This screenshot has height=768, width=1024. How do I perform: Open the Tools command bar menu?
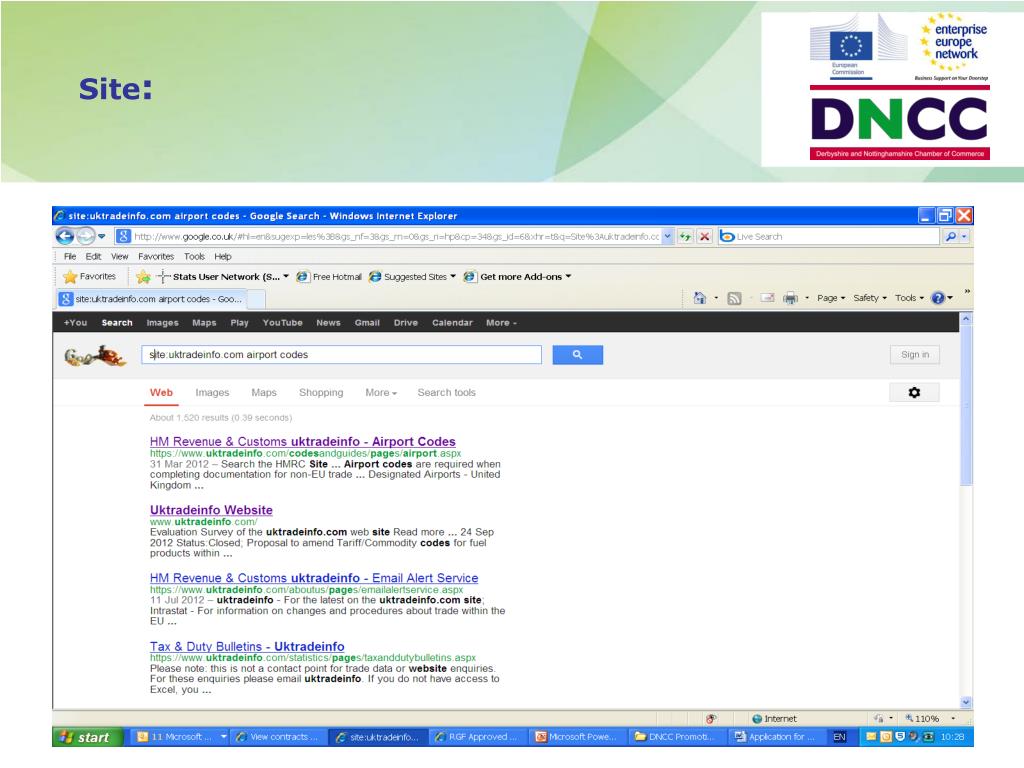click(x=909, y=298)
